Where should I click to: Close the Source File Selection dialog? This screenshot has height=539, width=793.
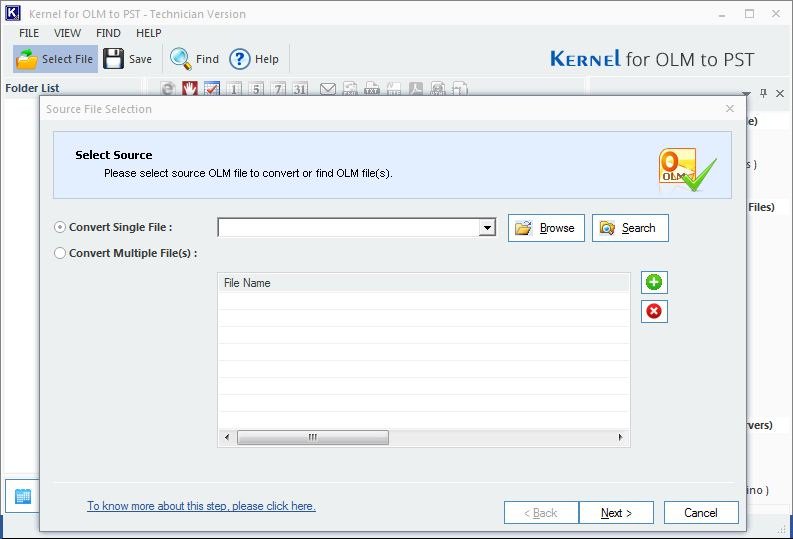(730, 109)
